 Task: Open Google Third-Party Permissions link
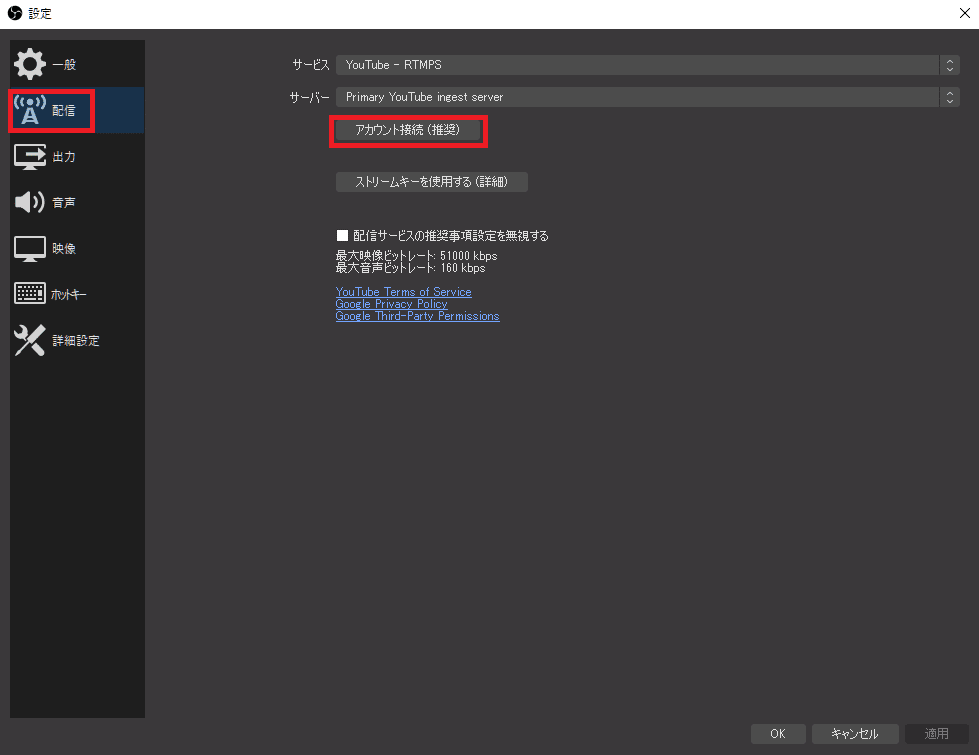[417, 316]
